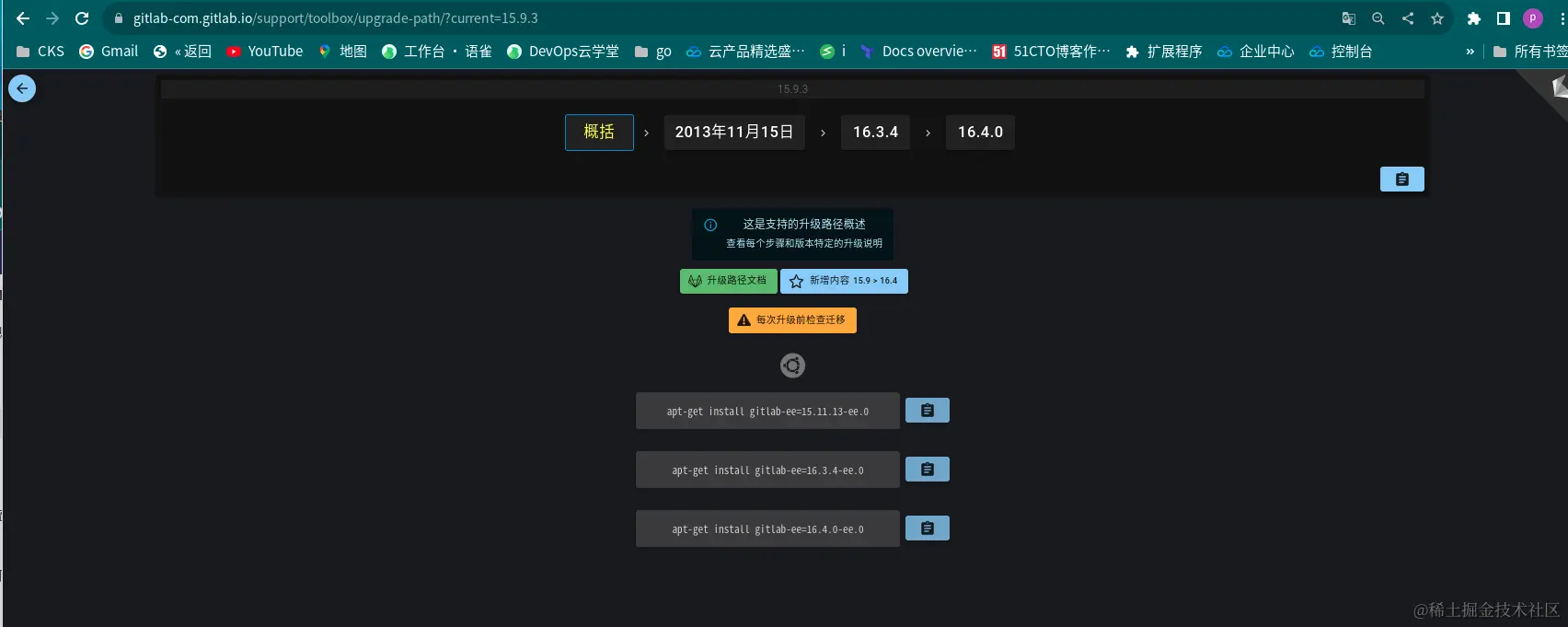Screen dimensions: 1568x627
Task: Open the 云产品精选盛 bookmark
Action: tap(745, 52)
